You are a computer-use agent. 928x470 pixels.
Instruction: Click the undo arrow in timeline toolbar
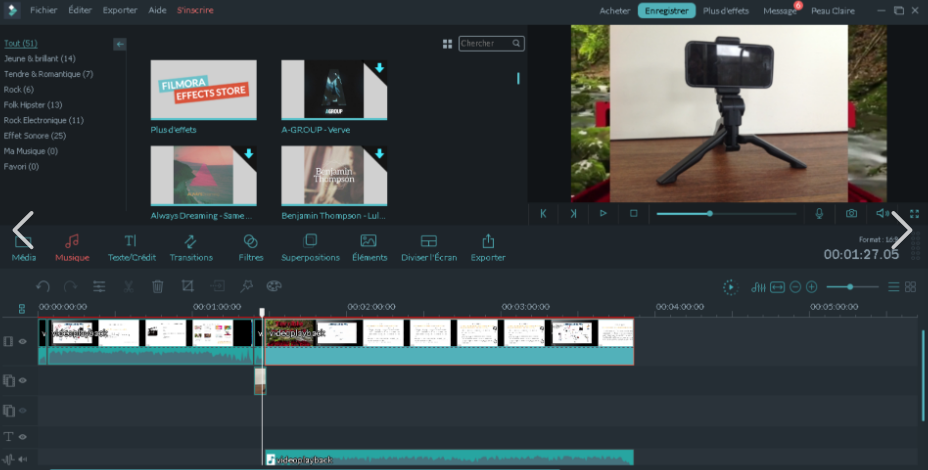click(x=43, y=287)
